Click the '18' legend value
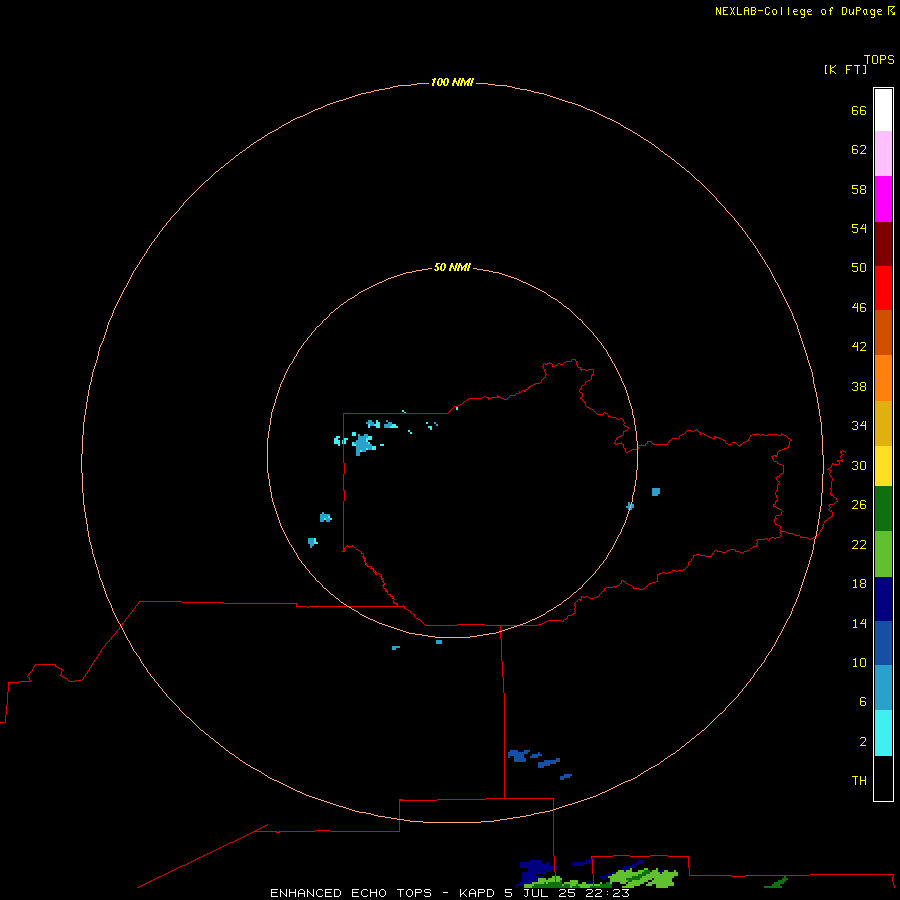Screen dimensions: 900x900 point(859,584)
